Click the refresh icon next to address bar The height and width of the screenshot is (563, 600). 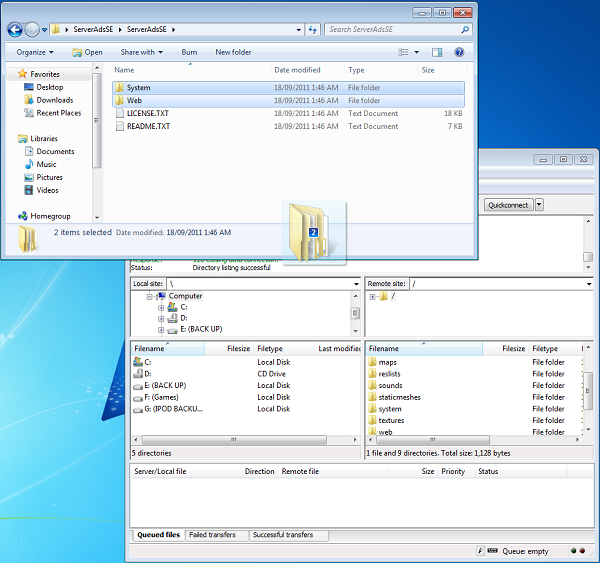point(313,29)
